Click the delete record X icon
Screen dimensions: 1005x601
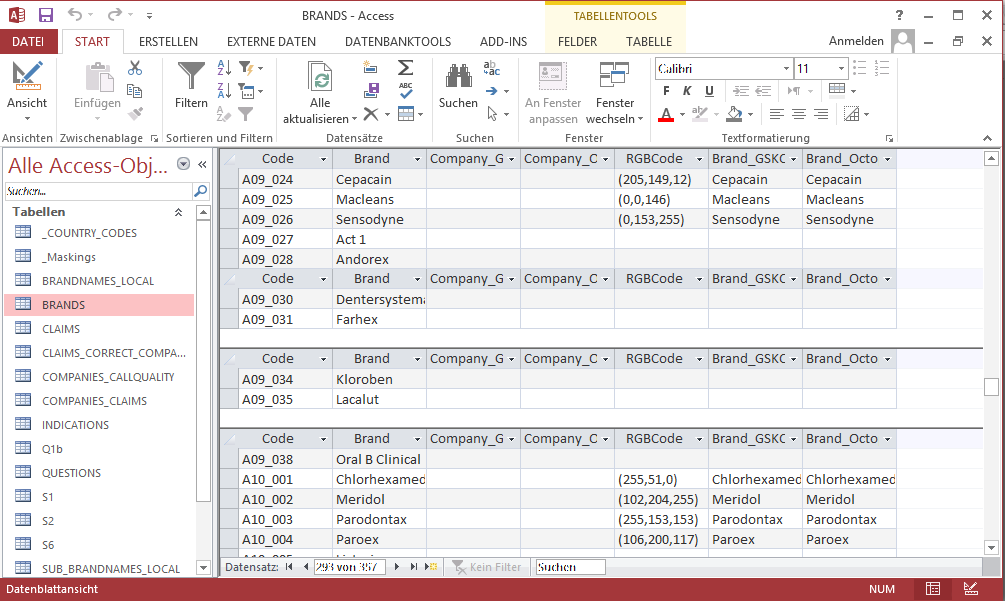coord(371,114)
